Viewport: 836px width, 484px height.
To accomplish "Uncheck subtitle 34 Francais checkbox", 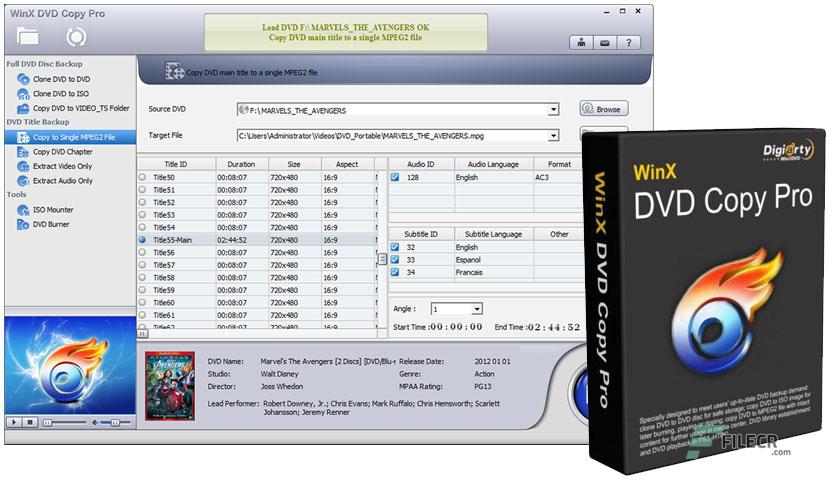I will point(395,272).
